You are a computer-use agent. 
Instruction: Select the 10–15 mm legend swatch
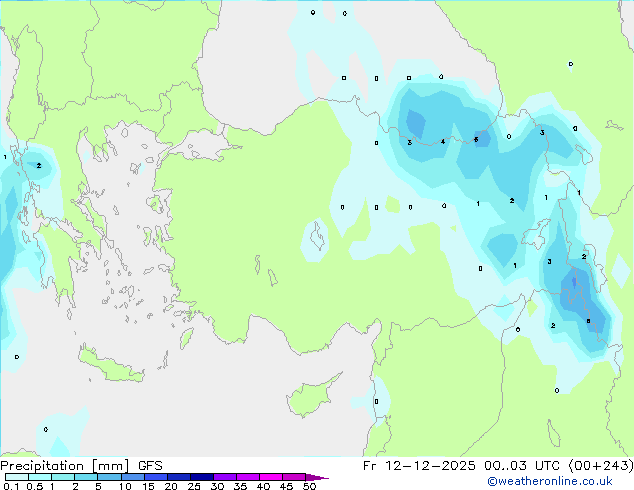[x=132, y=477]
